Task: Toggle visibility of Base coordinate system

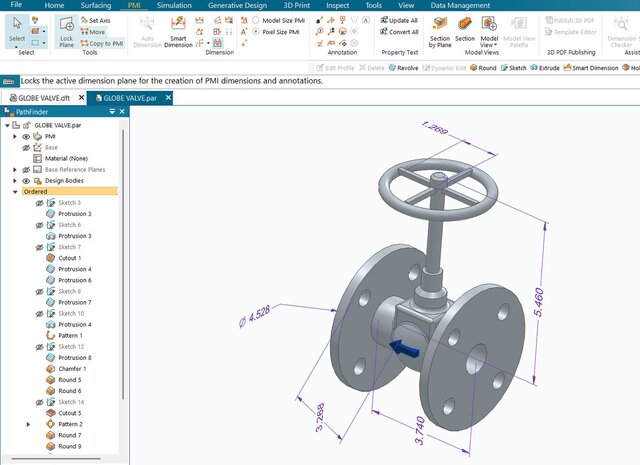Action: coord(26,147)
